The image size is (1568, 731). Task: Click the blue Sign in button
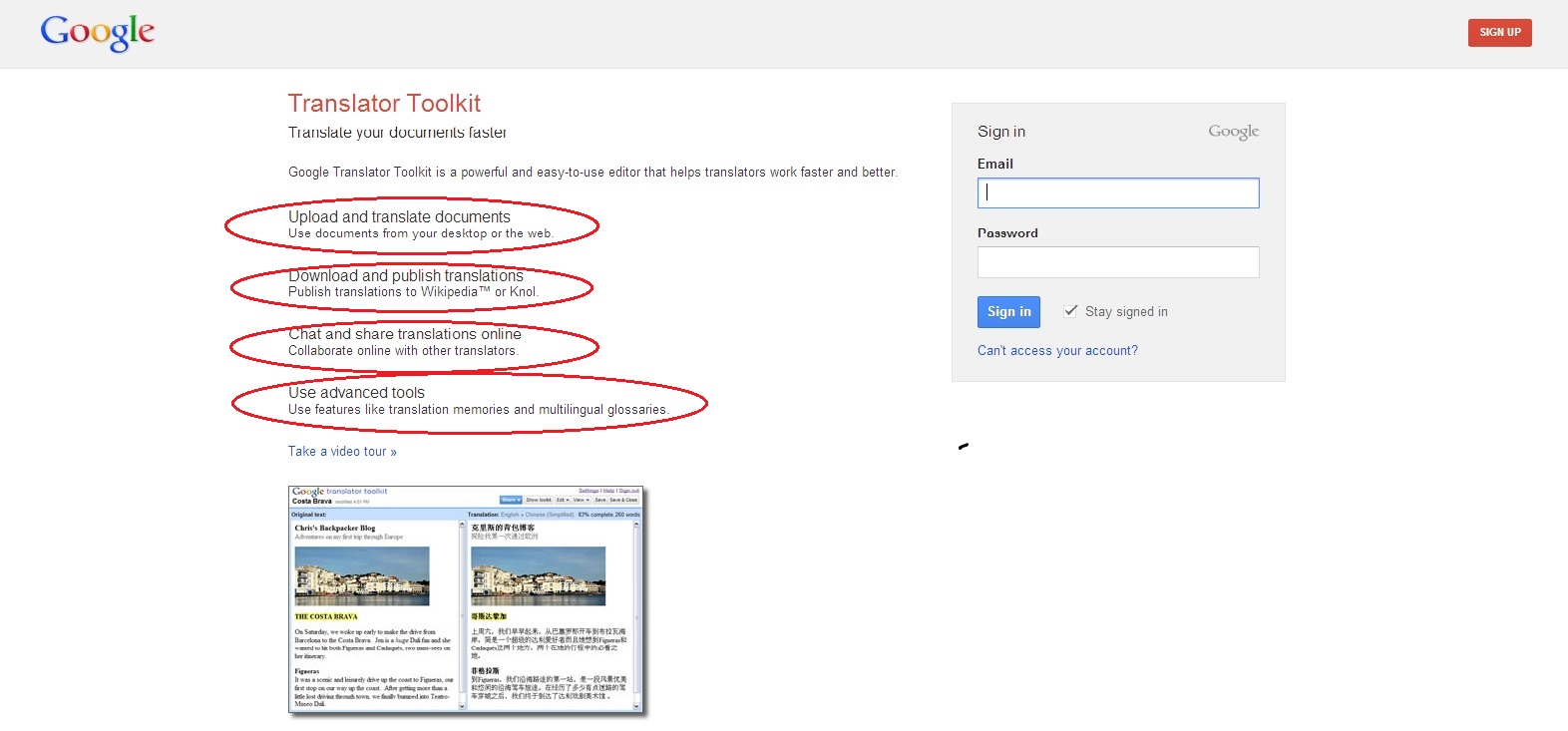1008,312
